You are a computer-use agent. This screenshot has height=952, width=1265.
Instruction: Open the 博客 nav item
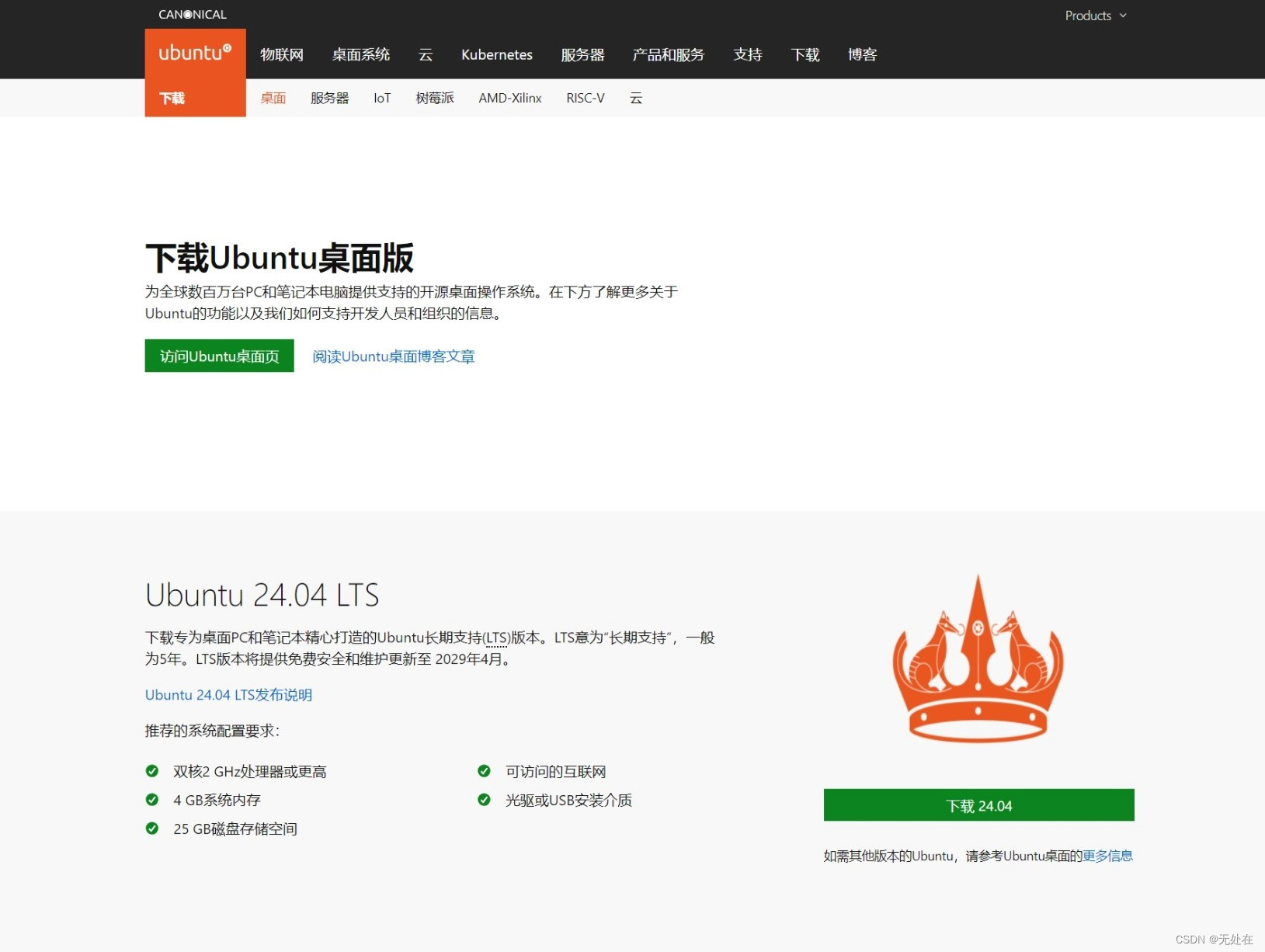(863, 54)
